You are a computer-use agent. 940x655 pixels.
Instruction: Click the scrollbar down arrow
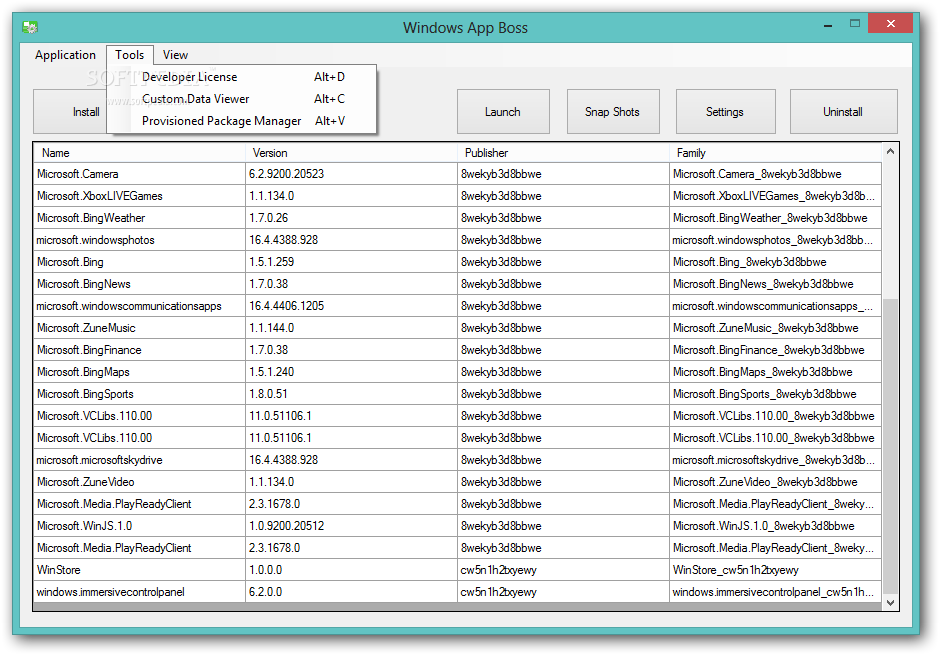click(x=890, y=602)
